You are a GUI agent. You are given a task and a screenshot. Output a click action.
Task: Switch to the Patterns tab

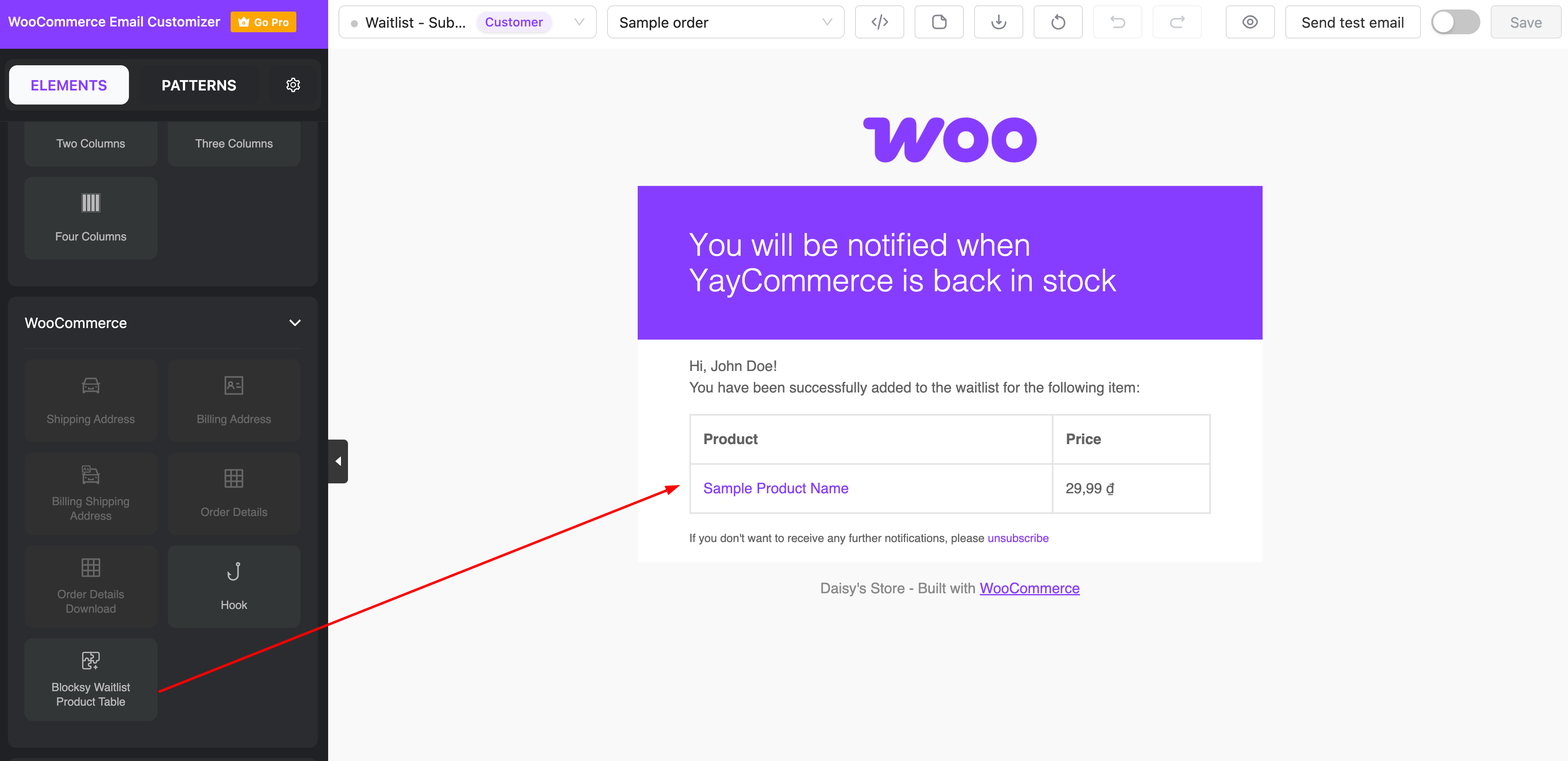(x=198, y=85)
